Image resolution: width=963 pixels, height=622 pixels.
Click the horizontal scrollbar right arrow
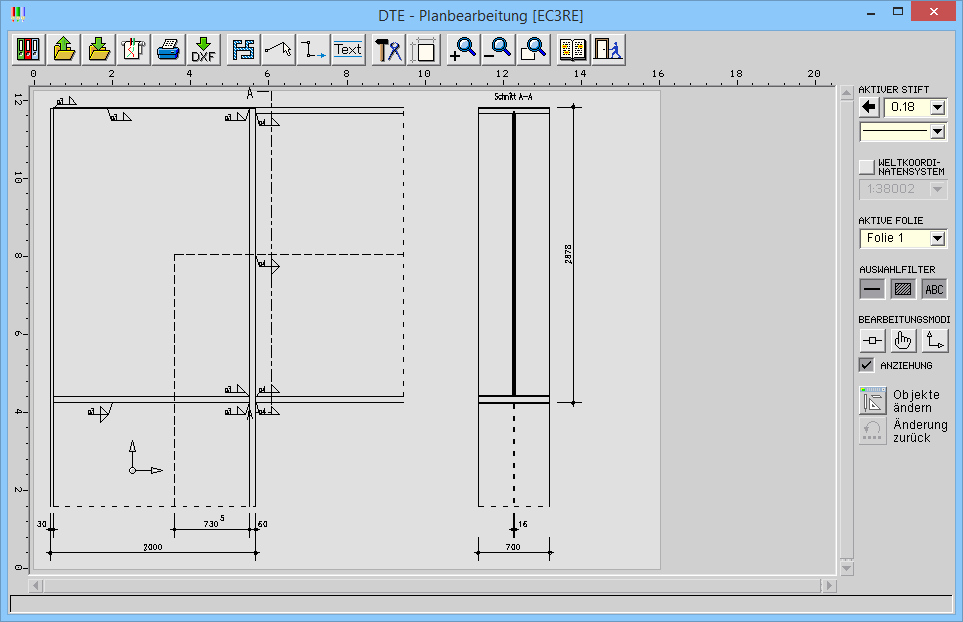click(x=828, y=585)
